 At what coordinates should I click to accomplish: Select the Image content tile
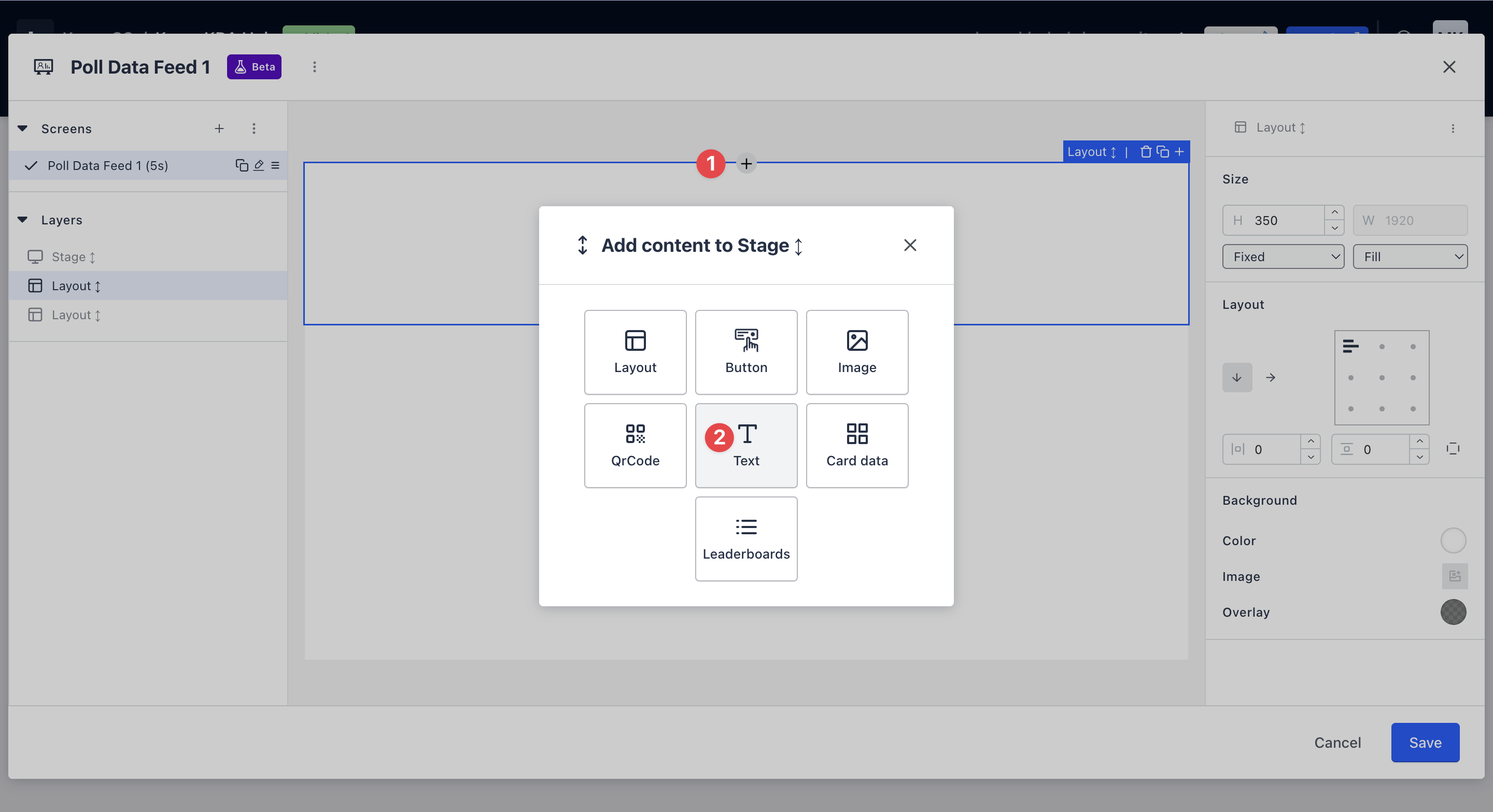856,351
